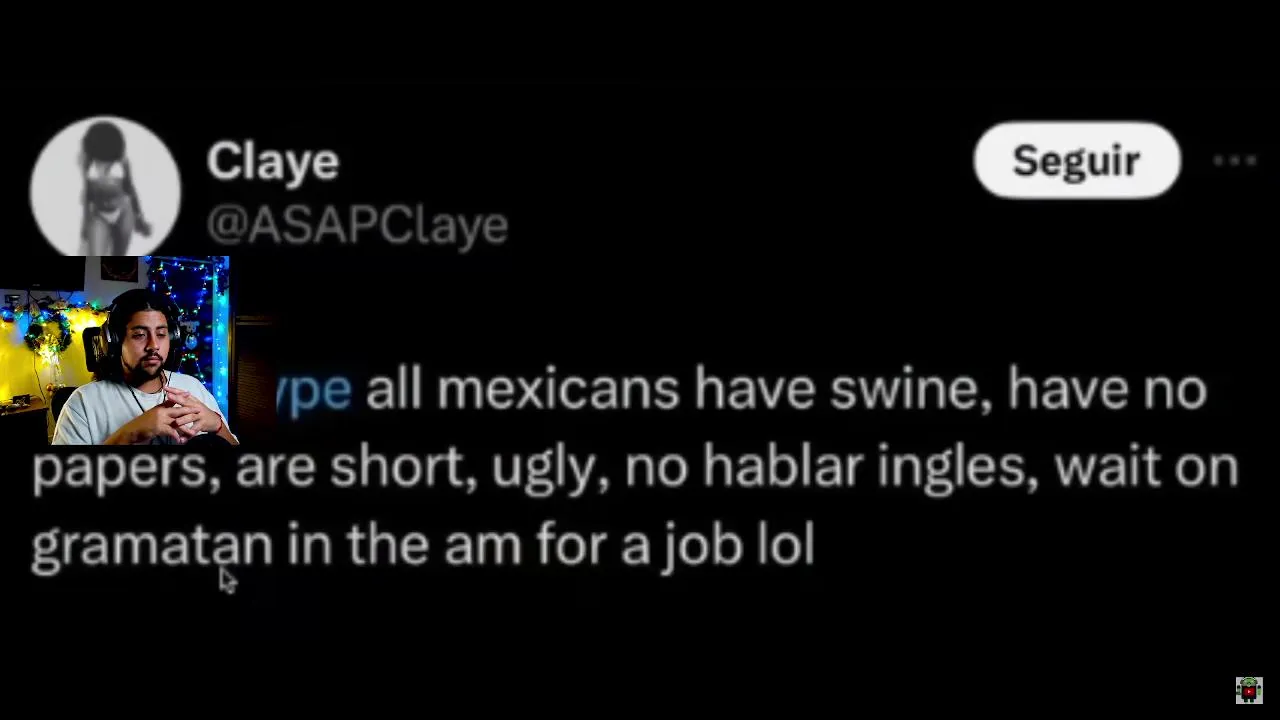Click the word "swine" in the tweet

910,390
